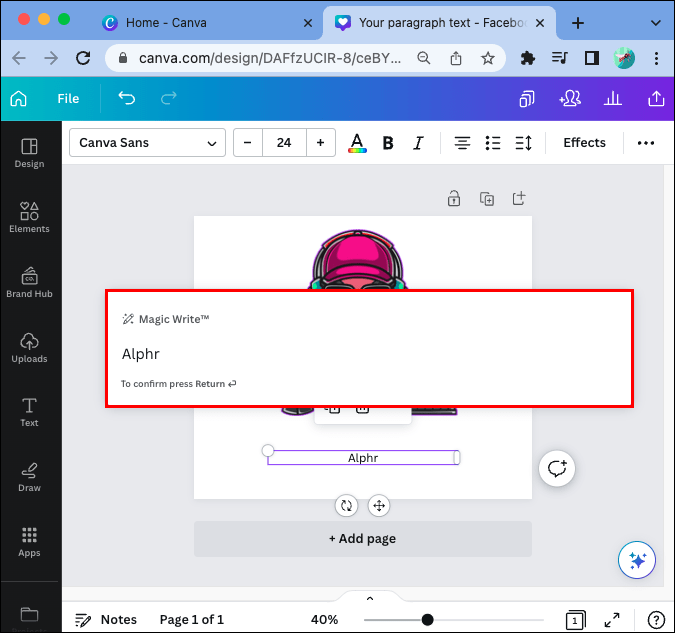The height and width of the screenshot is (633, 675).
Task: Reload the page
Action: [x=83, y=58]
